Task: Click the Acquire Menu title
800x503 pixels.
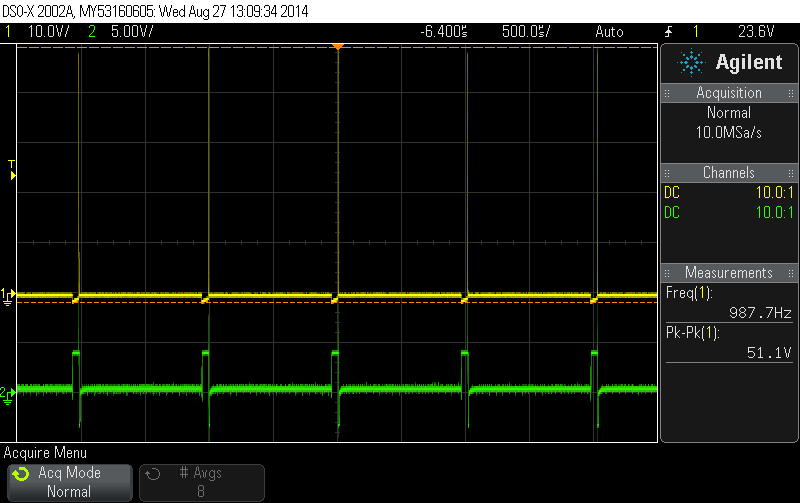Action: (x=45, y=452)
